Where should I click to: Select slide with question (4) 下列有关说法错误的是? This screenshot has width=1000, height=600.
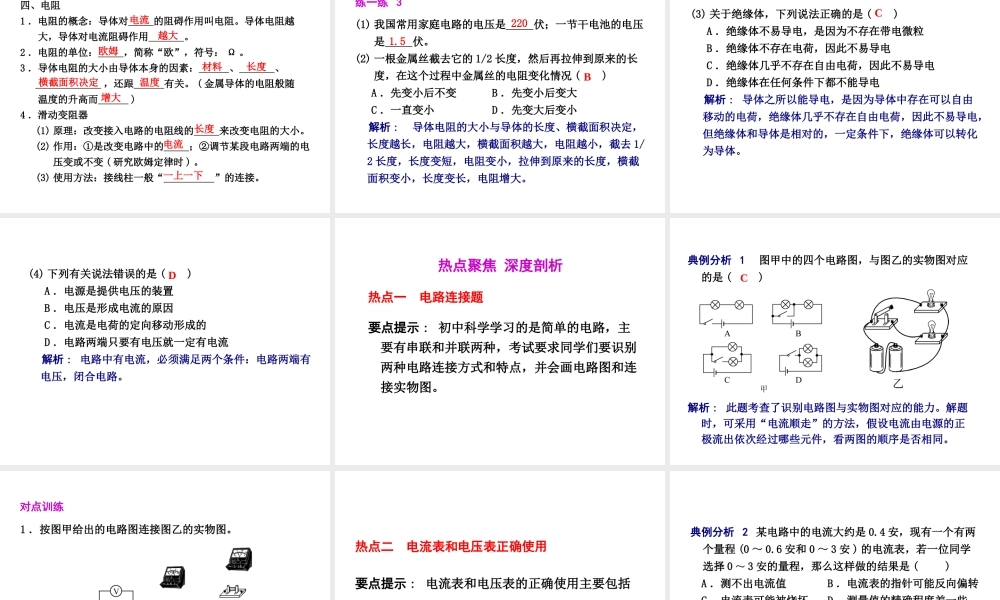click(165, 342)
